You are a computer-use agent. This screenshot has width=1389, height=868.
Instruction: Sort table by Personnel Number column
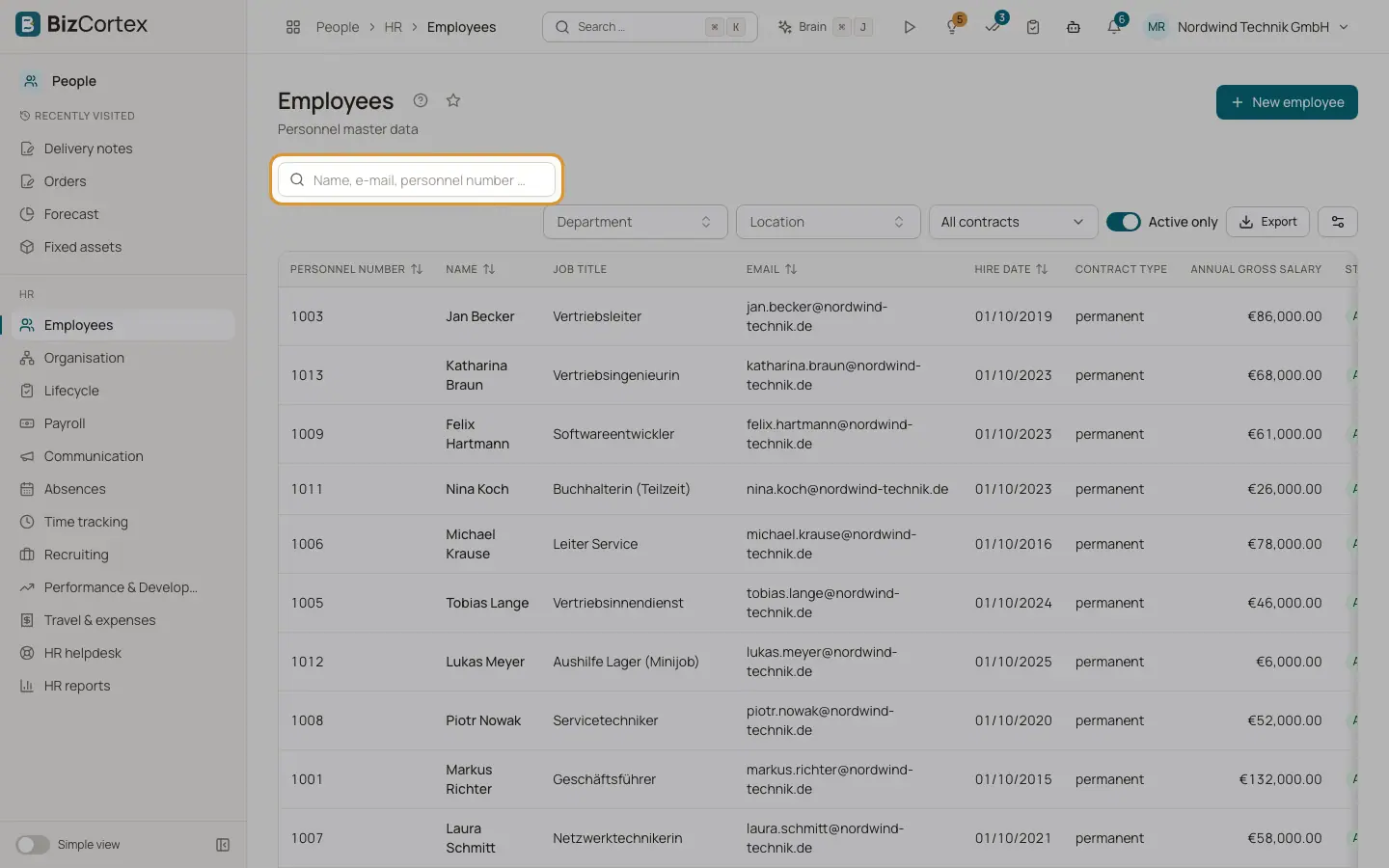(417, 269)
